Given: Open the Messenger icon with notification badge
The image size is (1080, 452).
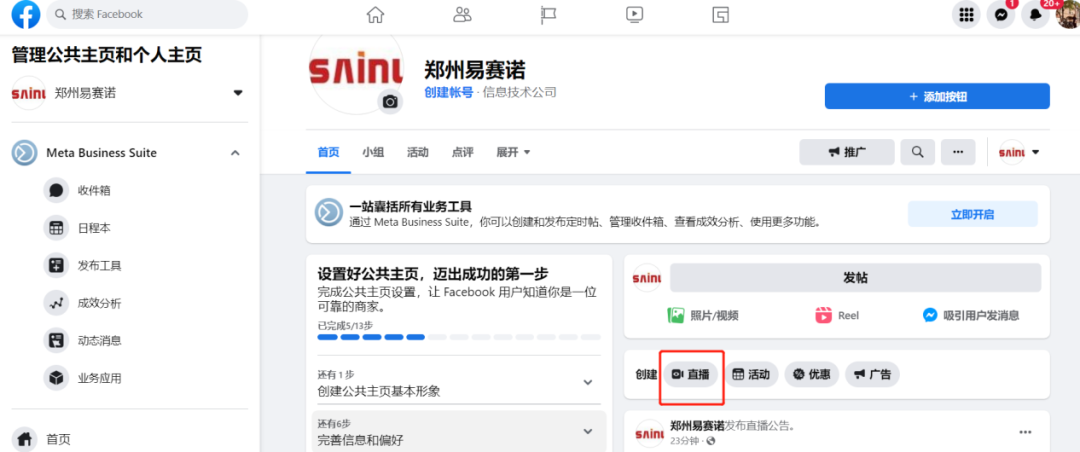Looking at the screenshot, I should (x=1001, y=14).
